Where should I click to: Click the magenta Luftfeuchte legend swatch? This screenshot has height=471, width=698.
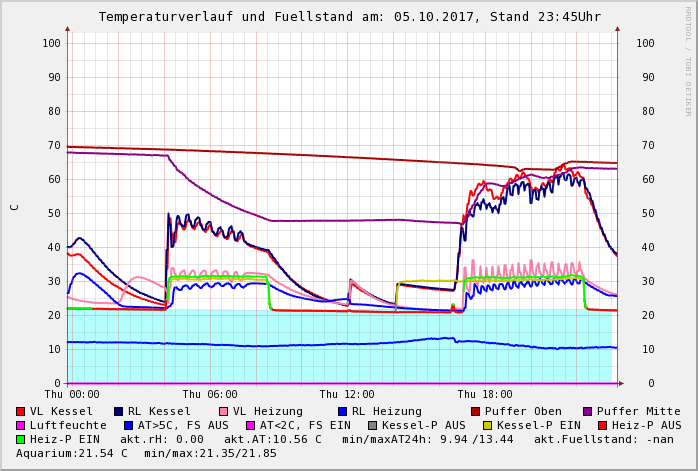tap(21, 425)
